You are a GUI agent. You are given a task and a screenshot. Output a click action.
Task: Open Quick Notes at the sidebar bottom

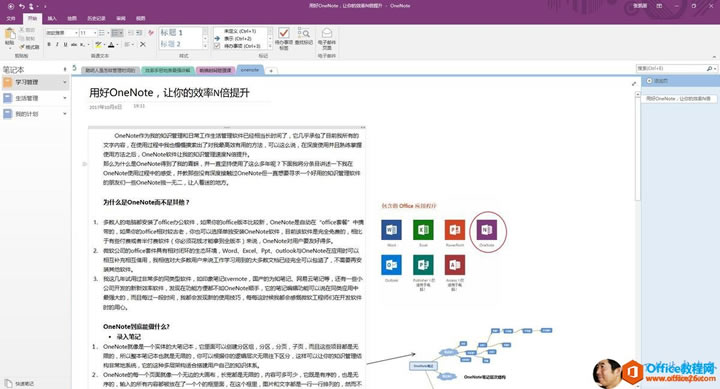(19, 383)
